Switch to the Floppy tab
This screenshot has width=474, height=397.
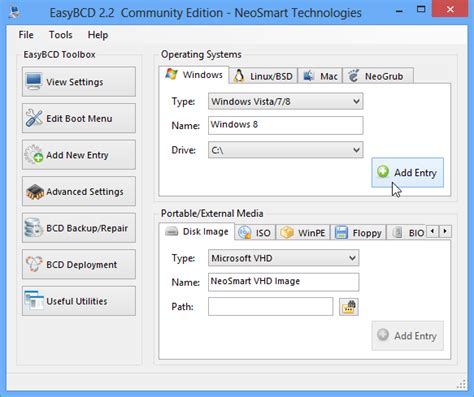tap(358, 232)
